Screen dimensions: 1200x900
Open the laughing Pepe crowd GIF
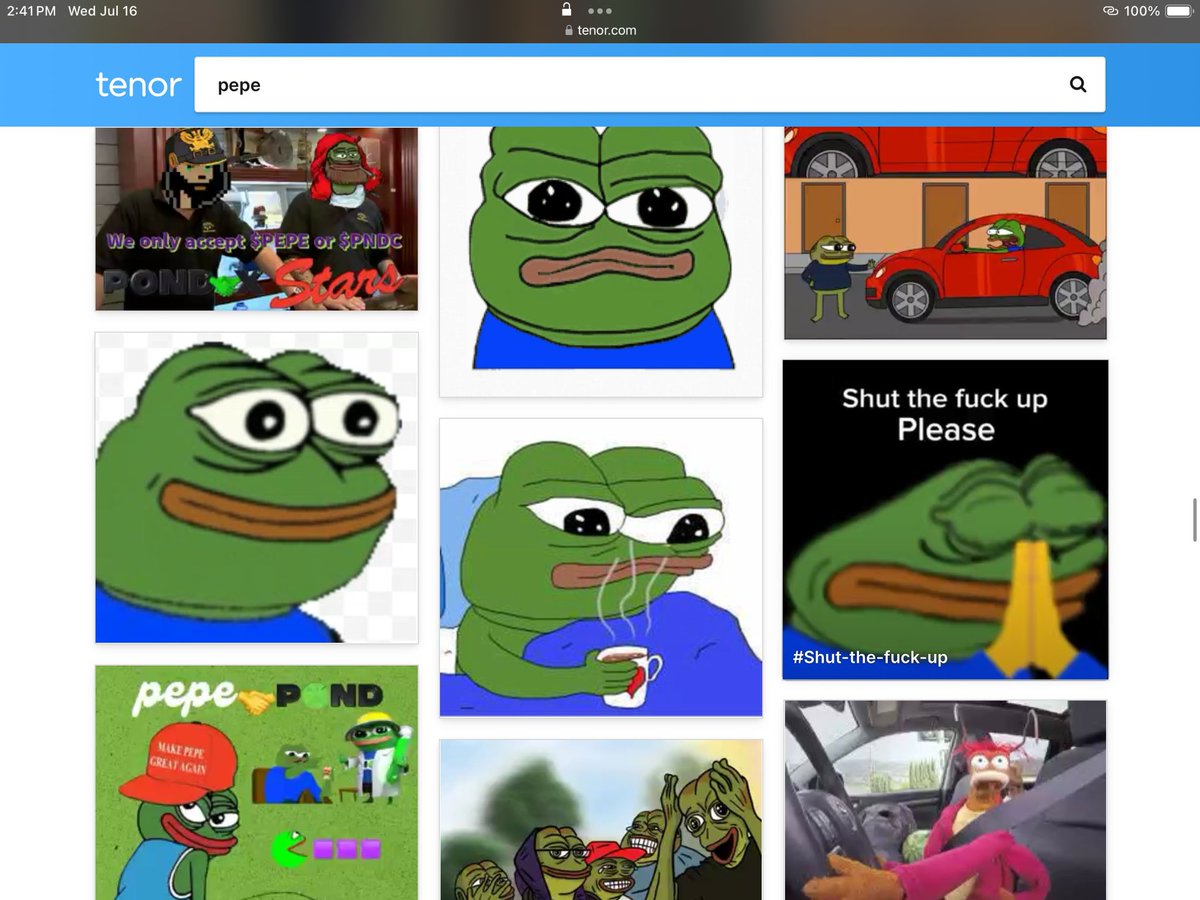coord(601,820)
